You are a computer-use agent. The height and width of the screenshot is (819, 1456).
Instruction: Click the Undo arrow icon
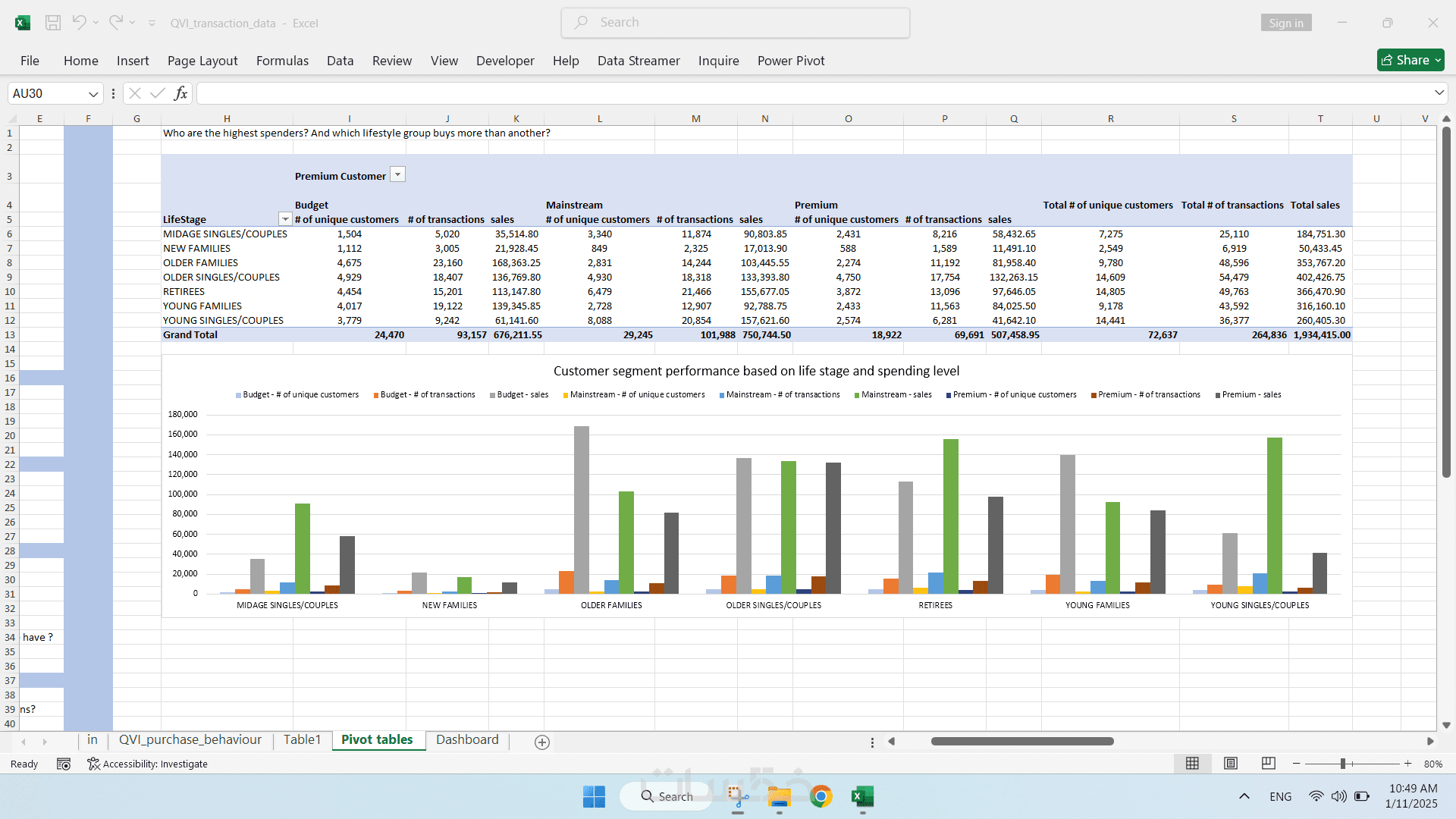pos(79,23)
